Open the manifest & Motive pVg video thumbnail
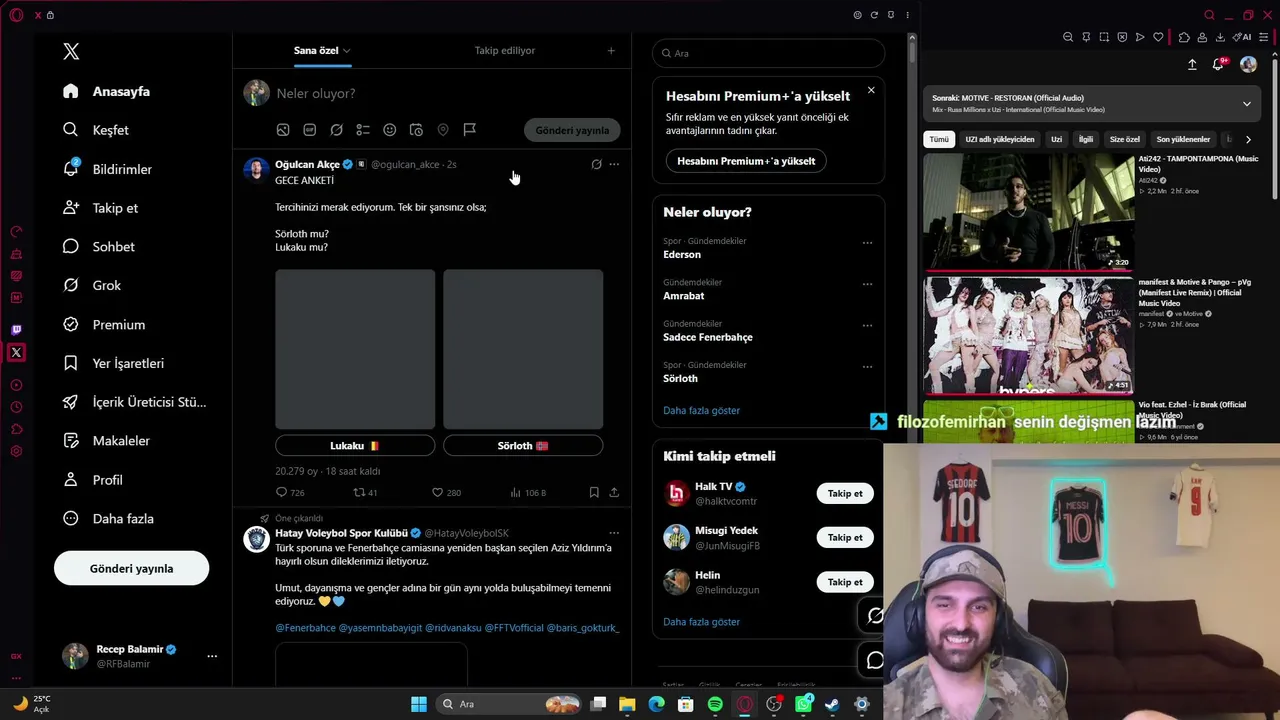 pyautogui.click(x=1028, y=335)
